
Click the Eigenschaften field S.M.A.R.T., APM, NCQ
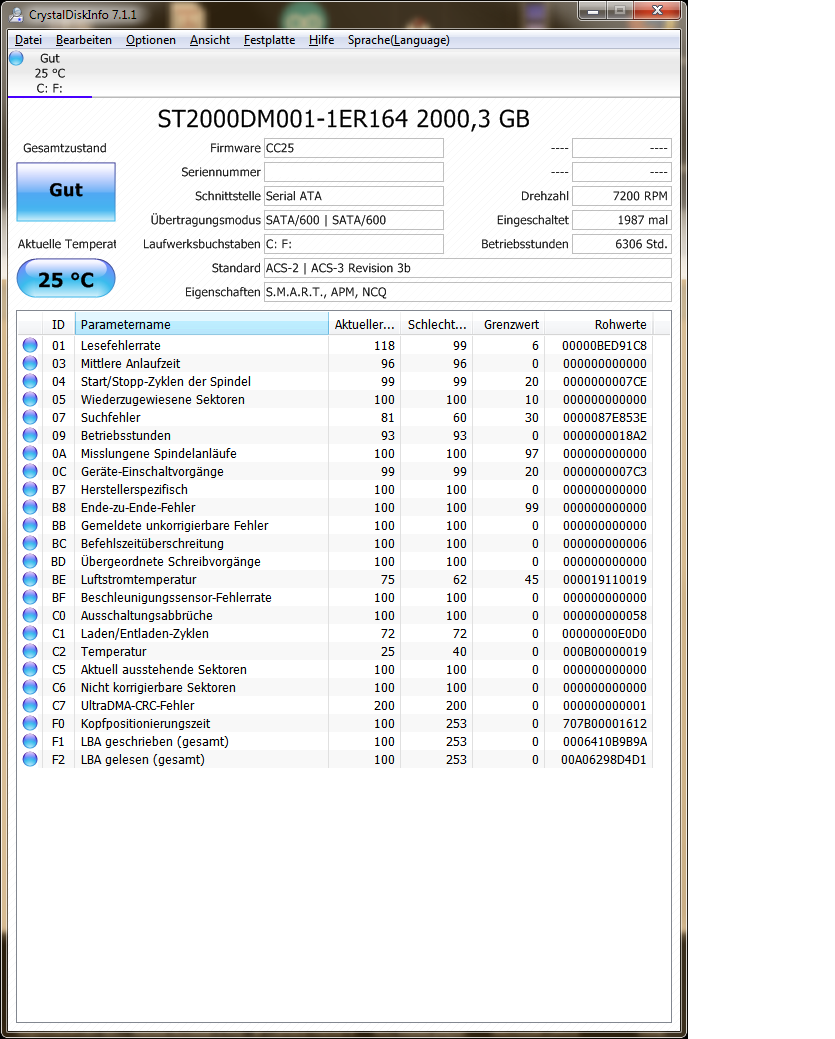(x=468, y=292)
